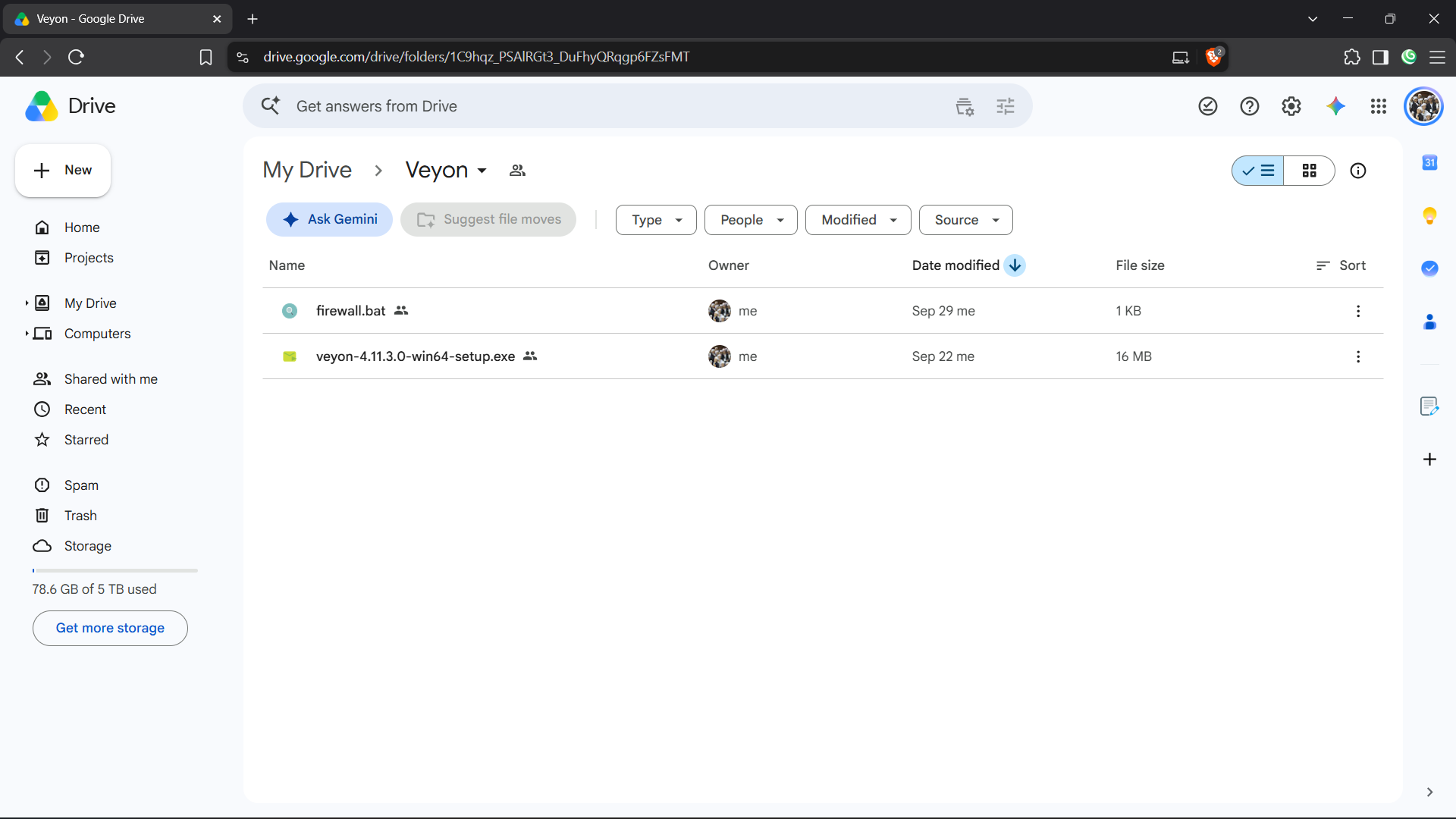Open more actions for firewall.bat

pyautogui.click(x=1358, y=311)
